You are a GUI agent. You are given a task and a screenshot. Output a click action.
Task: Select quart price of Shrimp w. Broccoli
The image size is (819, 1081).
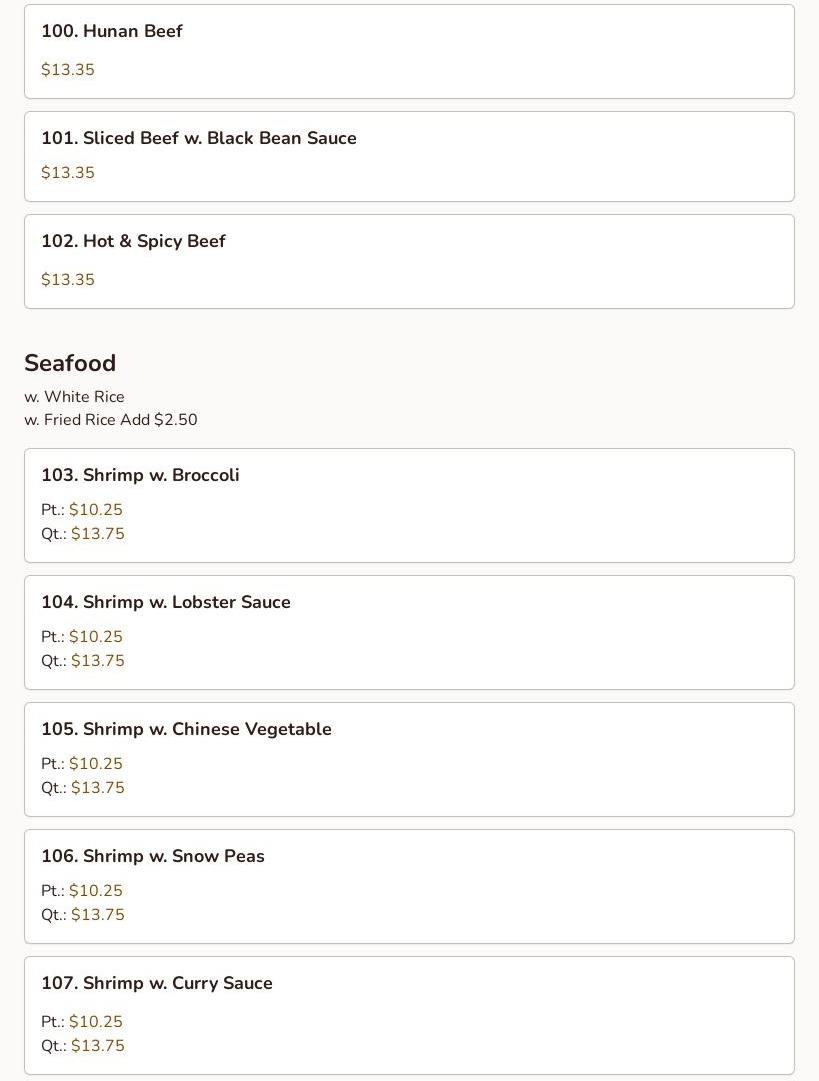pos(98,534)
